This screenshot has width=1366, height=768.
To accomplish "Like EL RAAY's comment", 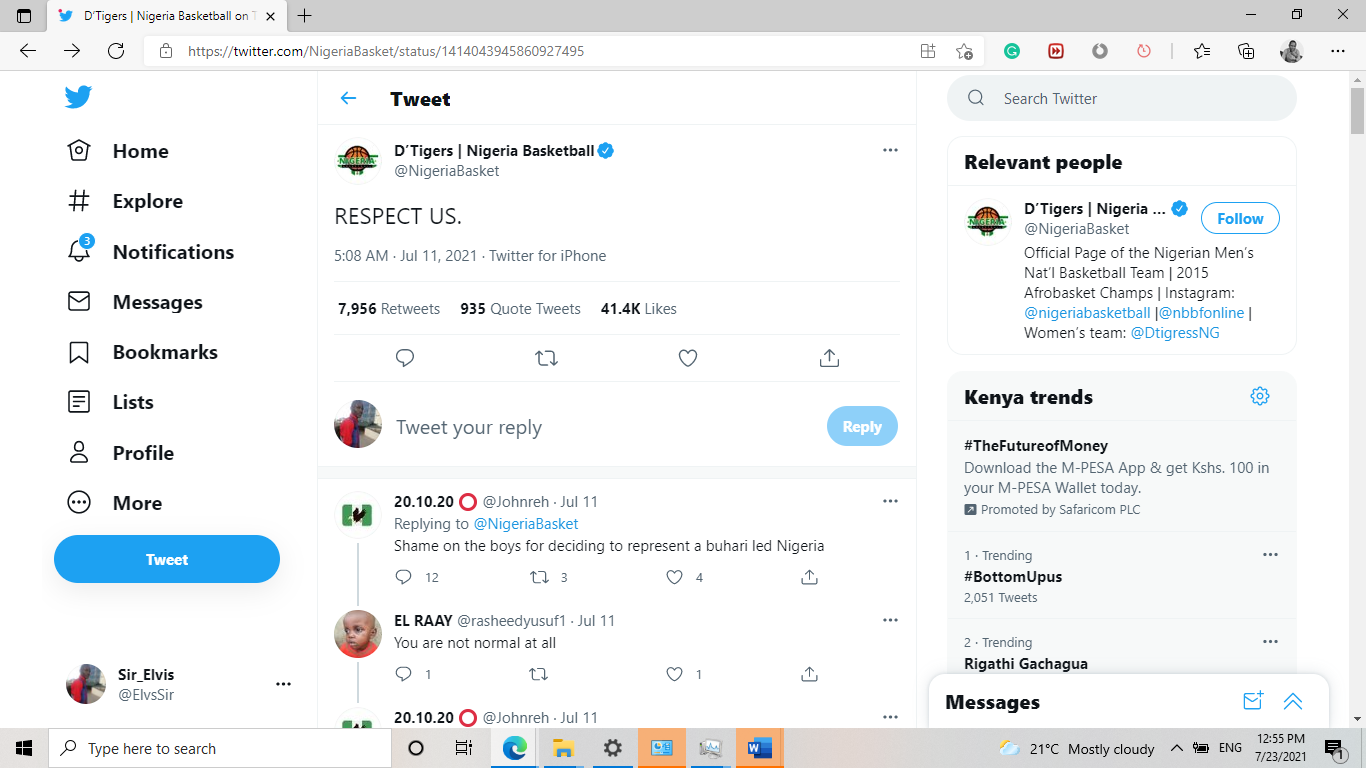I will point(675,674).
